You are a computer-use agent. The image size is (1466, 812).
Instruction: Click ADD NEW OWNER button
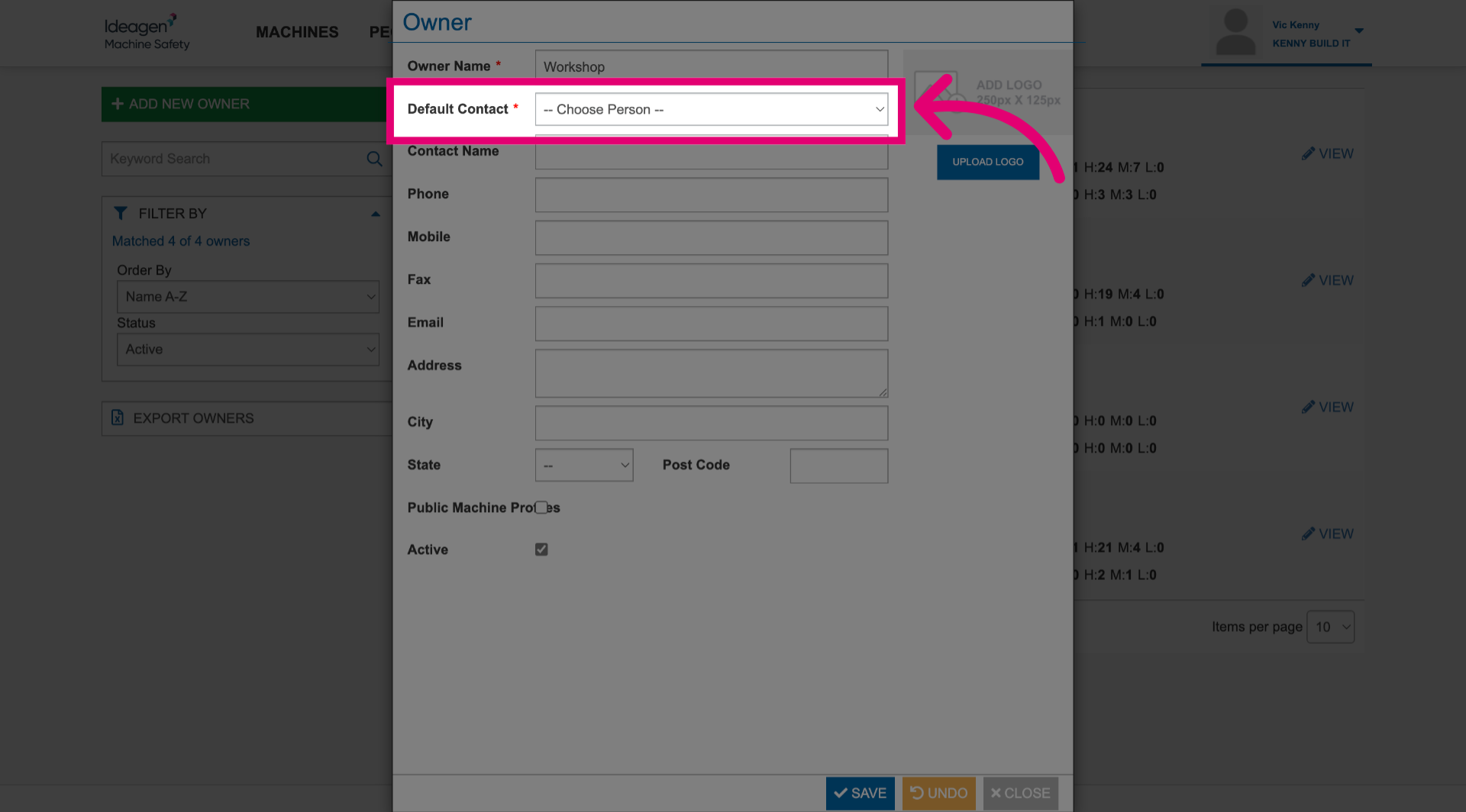(x=247, y=104)
